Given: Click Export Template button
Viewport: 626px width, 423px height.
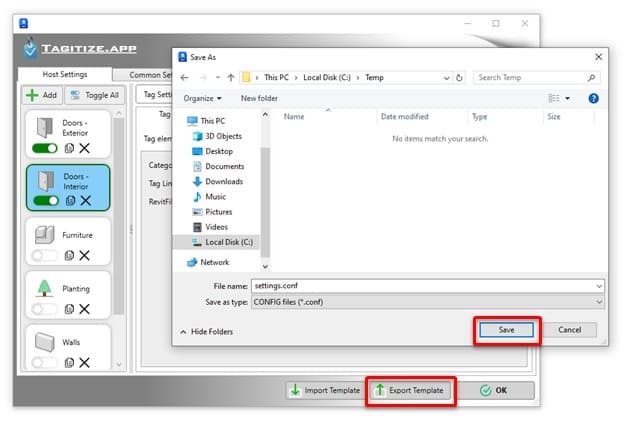Looking at the screenshot, I should (411, 390).
